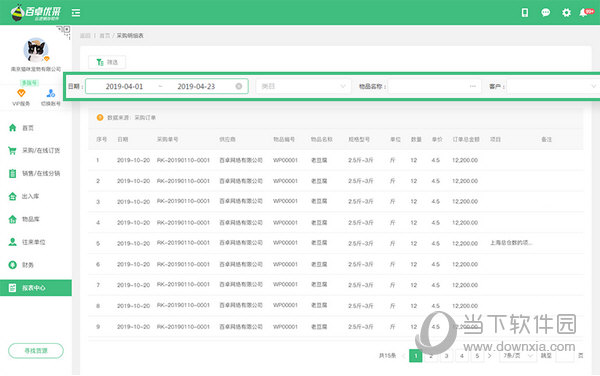Click the jump-to-page input box
The height and width of the screenshot is (376, 600).
[x=564, y=356]
